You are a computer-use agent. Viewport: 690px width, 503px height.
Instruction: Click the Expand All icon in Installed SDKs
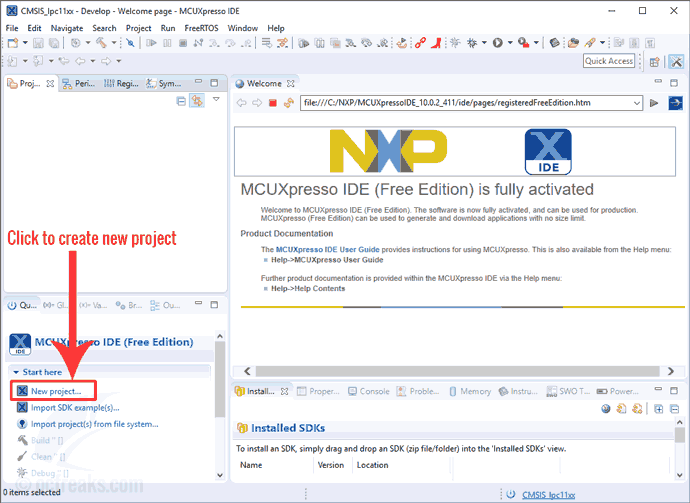click(658, 409)
